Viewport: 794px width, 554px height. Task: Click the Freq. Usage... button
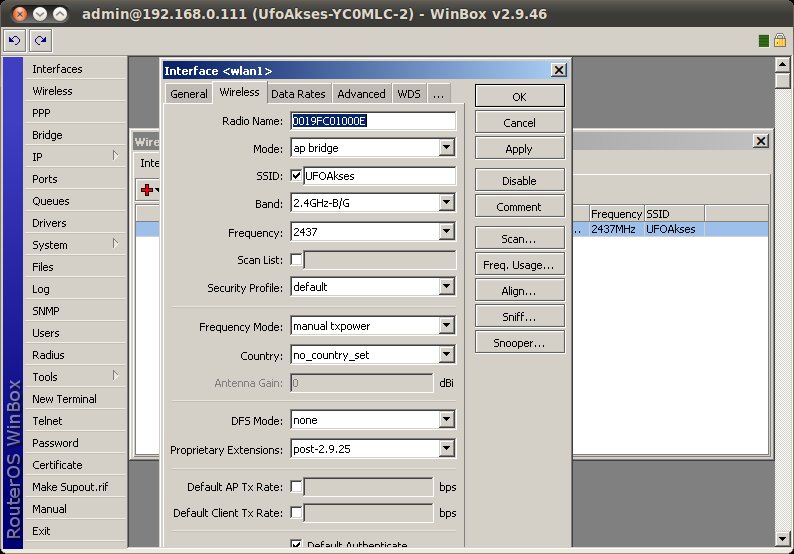click(519, 265)
